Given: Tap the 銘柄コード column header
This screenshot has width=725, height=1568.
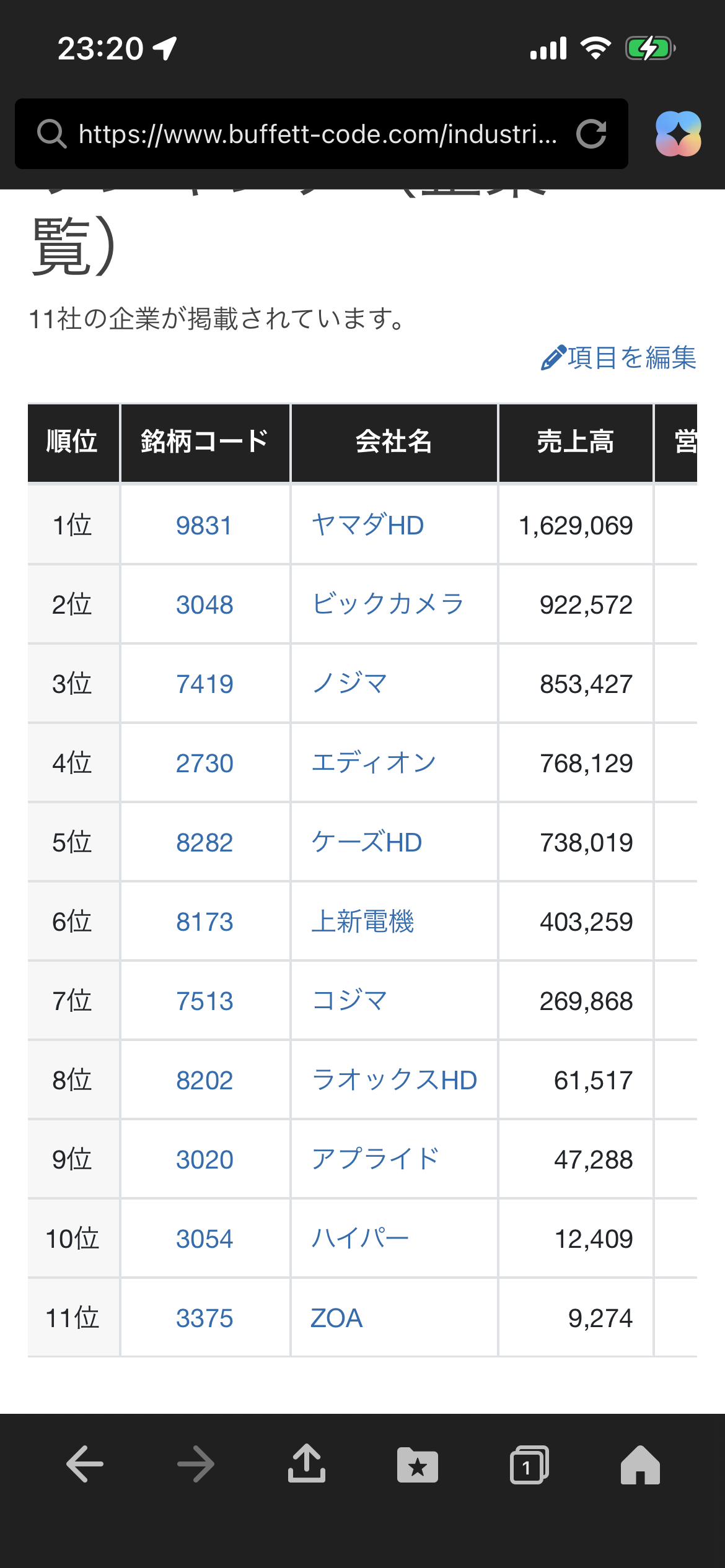Looking at the screenshot, I should (204, 442).
